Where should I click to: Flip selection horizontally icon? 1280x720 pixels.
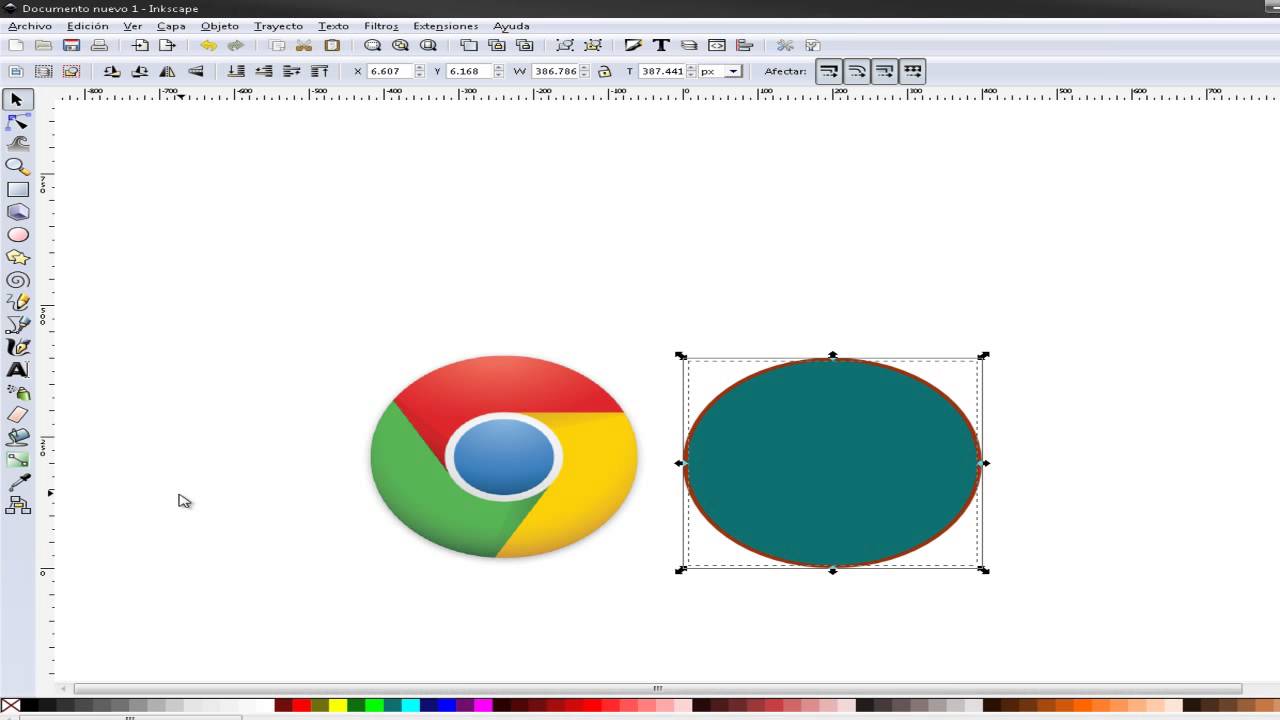167,71
